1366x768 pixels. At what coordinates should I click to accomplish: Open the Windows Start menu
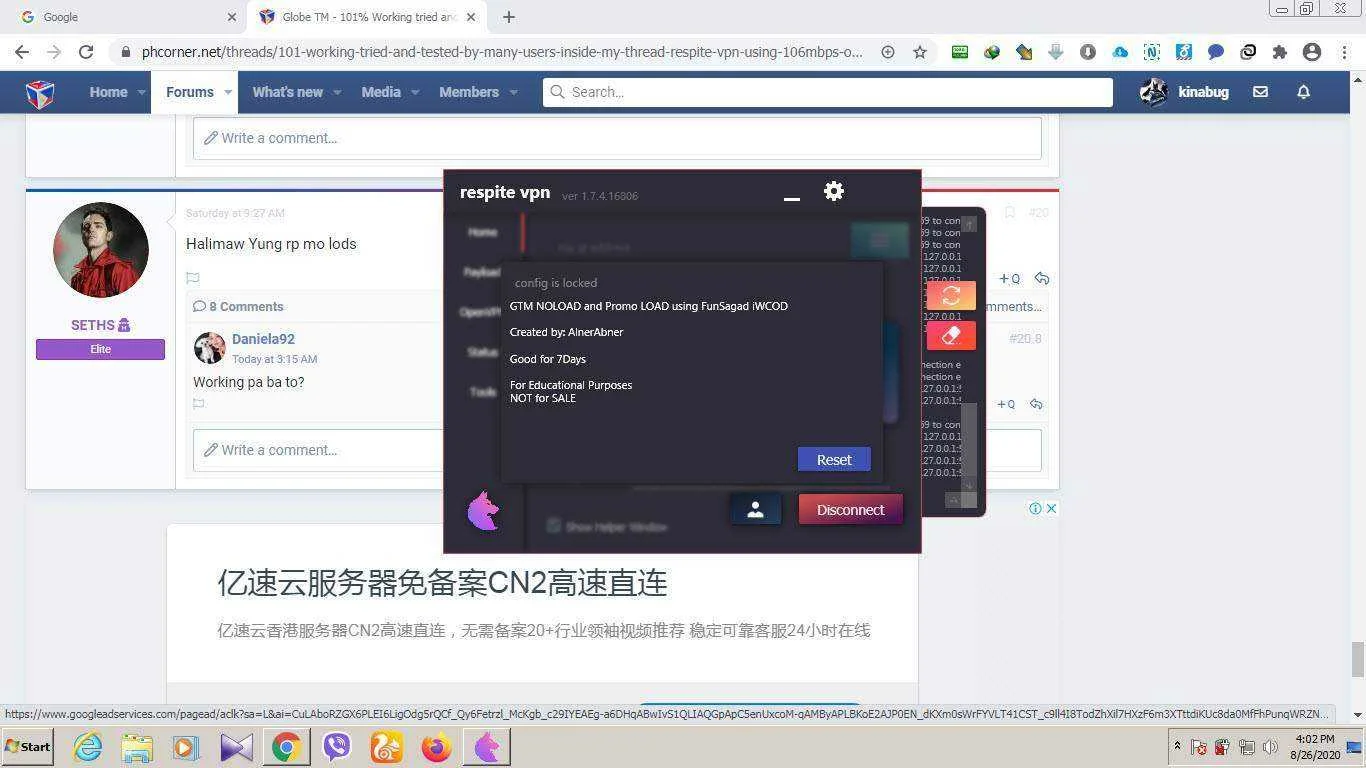27,746
